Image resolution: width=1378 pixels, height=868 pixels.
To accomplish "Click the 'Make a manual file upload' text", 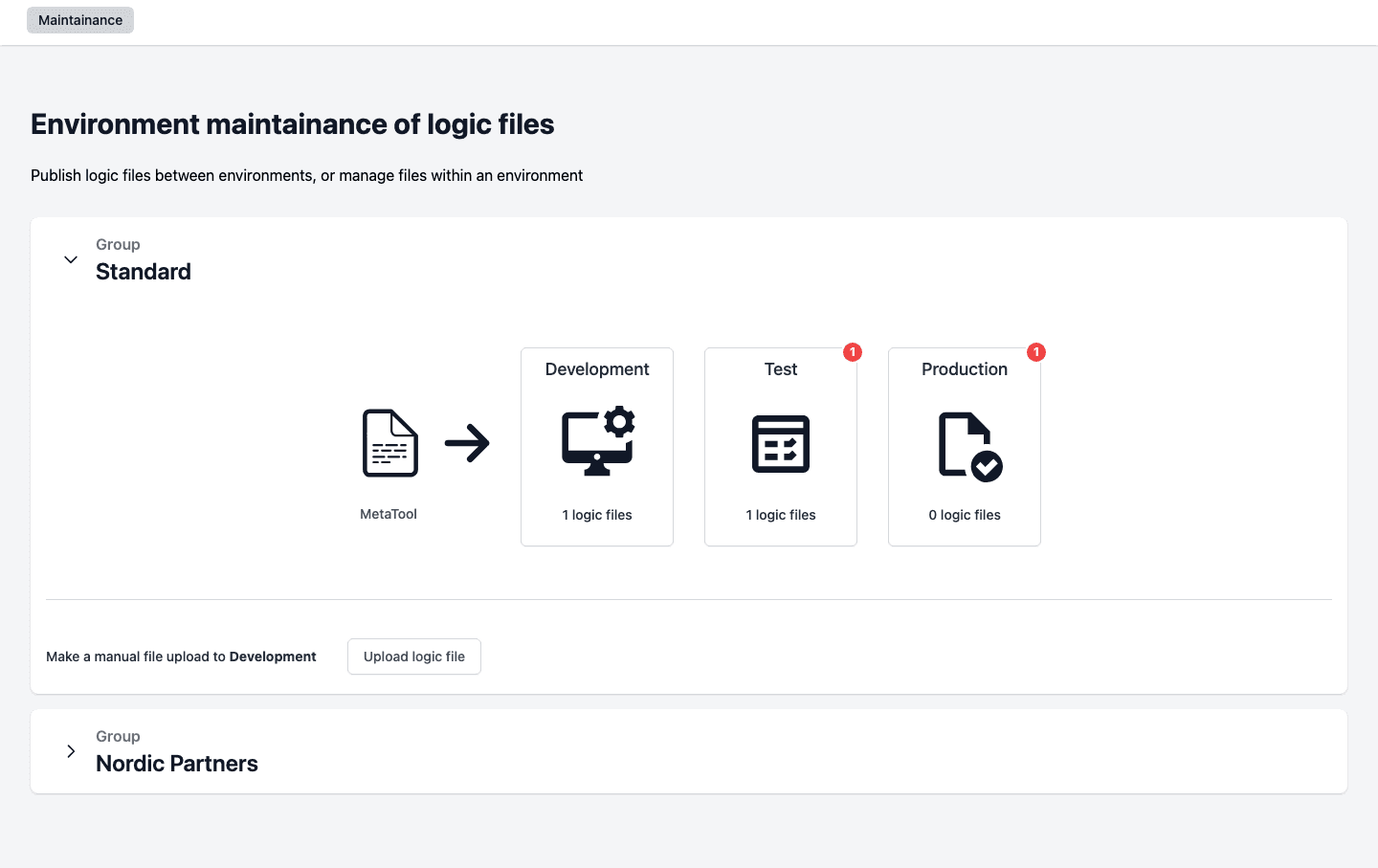I will (181, 657).
